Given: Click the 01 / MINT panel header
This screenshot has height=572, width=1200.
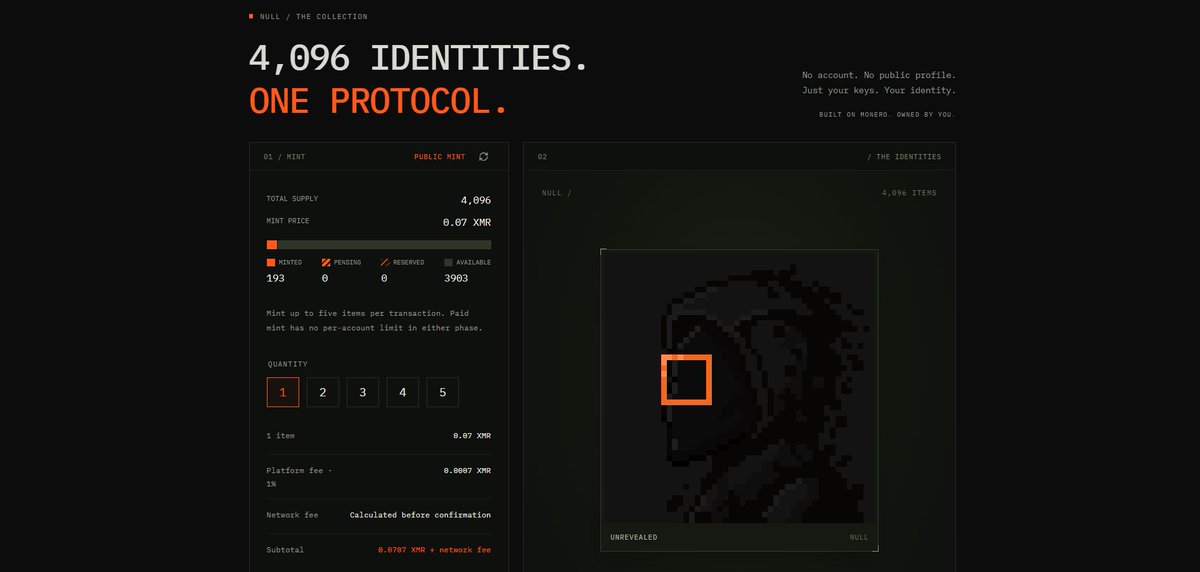Looking at the screenshot, I should tap(285, 157).
